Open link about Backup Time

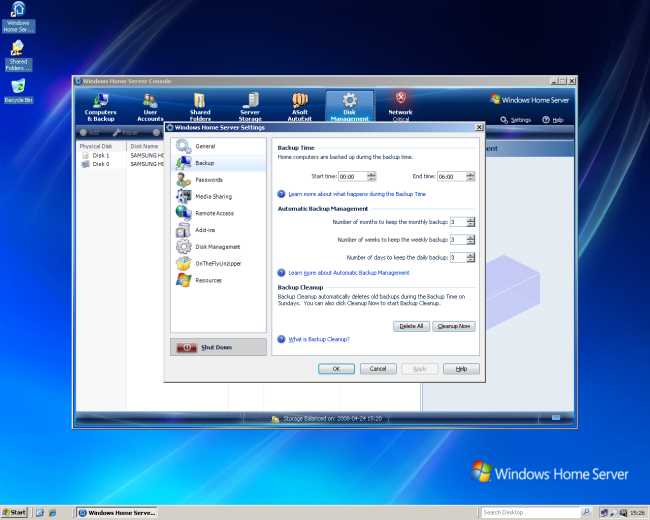(357, 194)
